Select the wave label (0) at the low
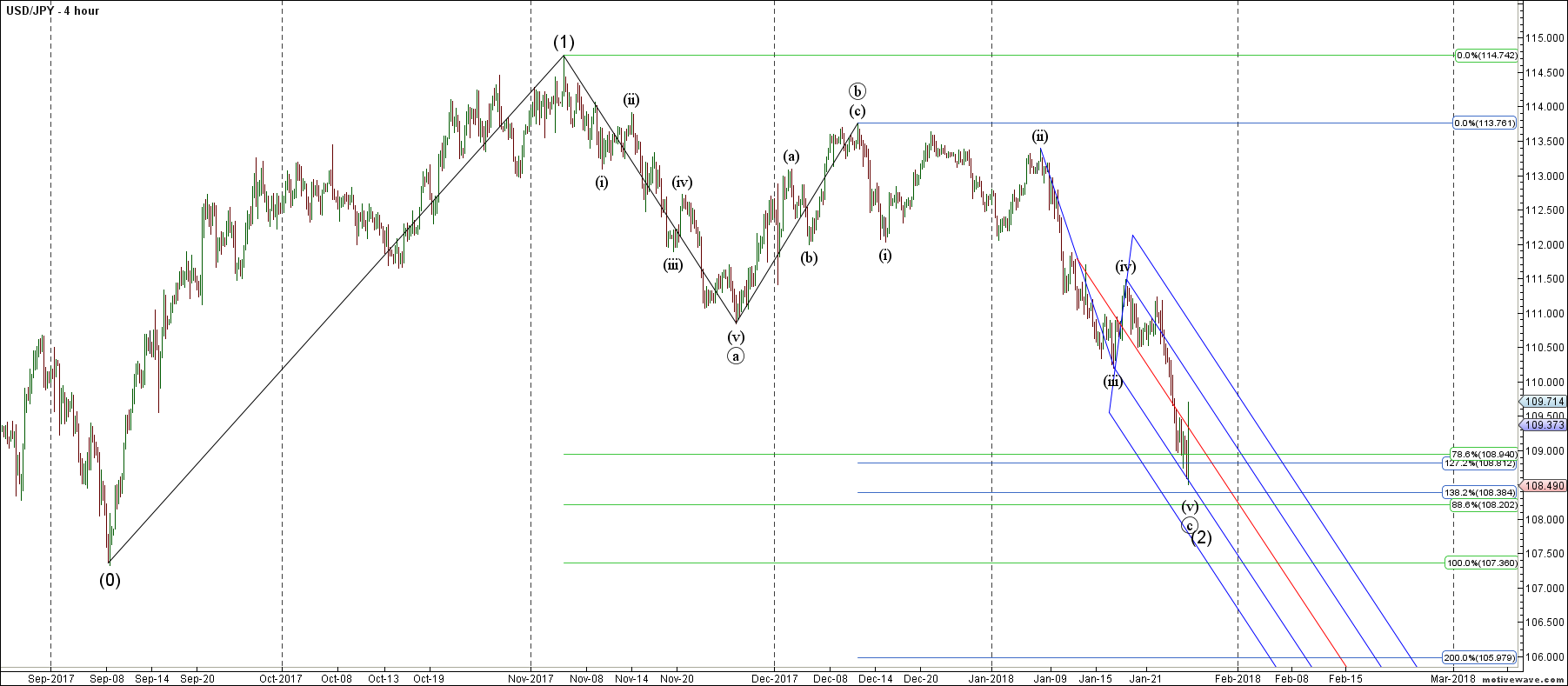 [110, 580]
